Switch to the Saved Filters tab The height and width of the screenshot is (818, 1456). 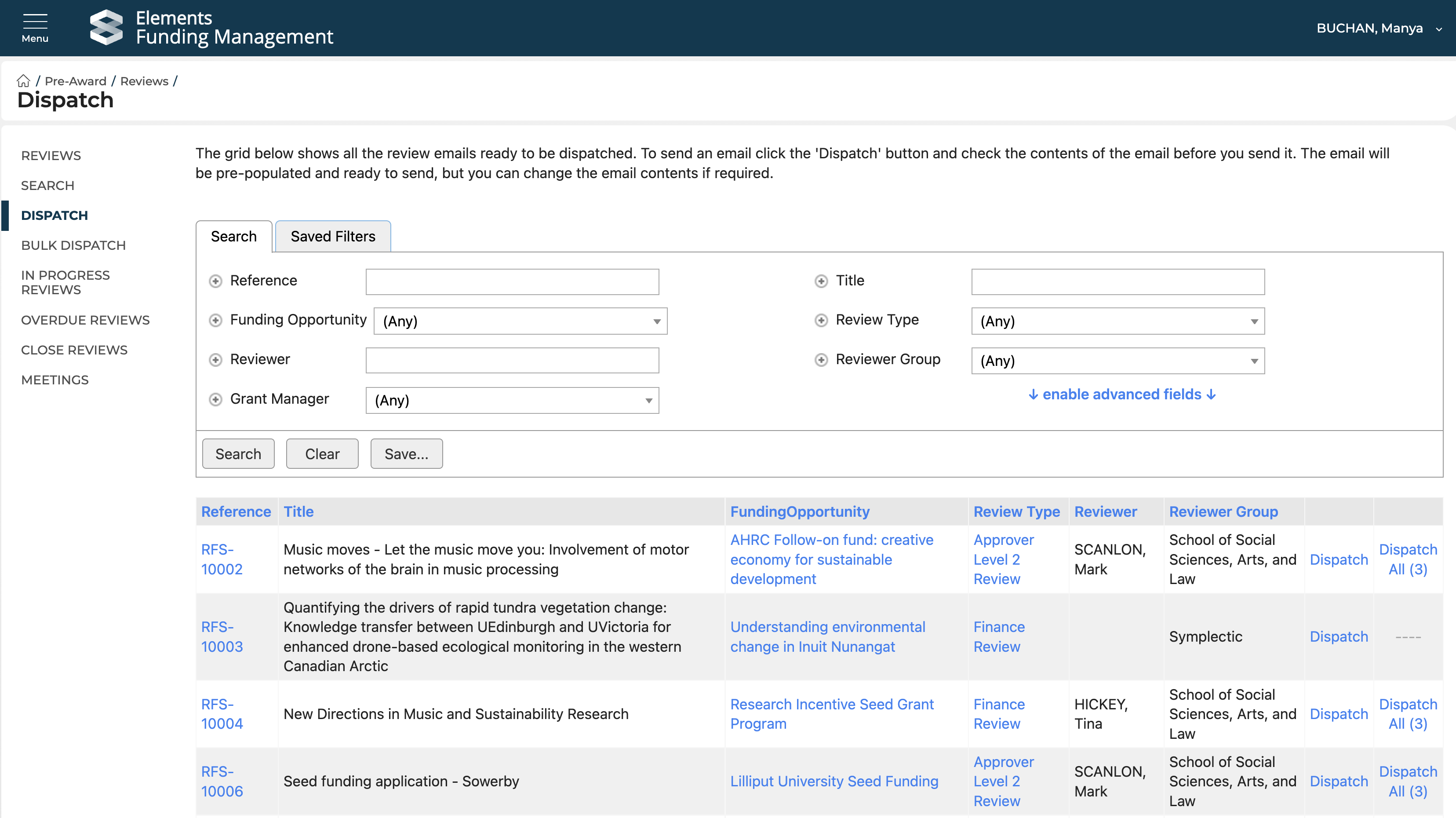coord(333,236)
